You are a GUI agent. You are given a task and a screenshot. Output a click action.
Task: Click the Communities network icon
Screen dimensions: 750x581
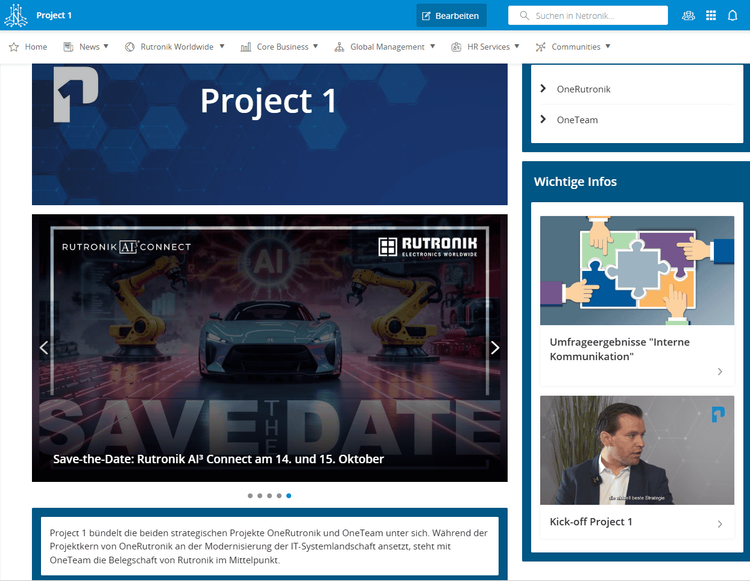pyautogui.click(x=540, y=47)
